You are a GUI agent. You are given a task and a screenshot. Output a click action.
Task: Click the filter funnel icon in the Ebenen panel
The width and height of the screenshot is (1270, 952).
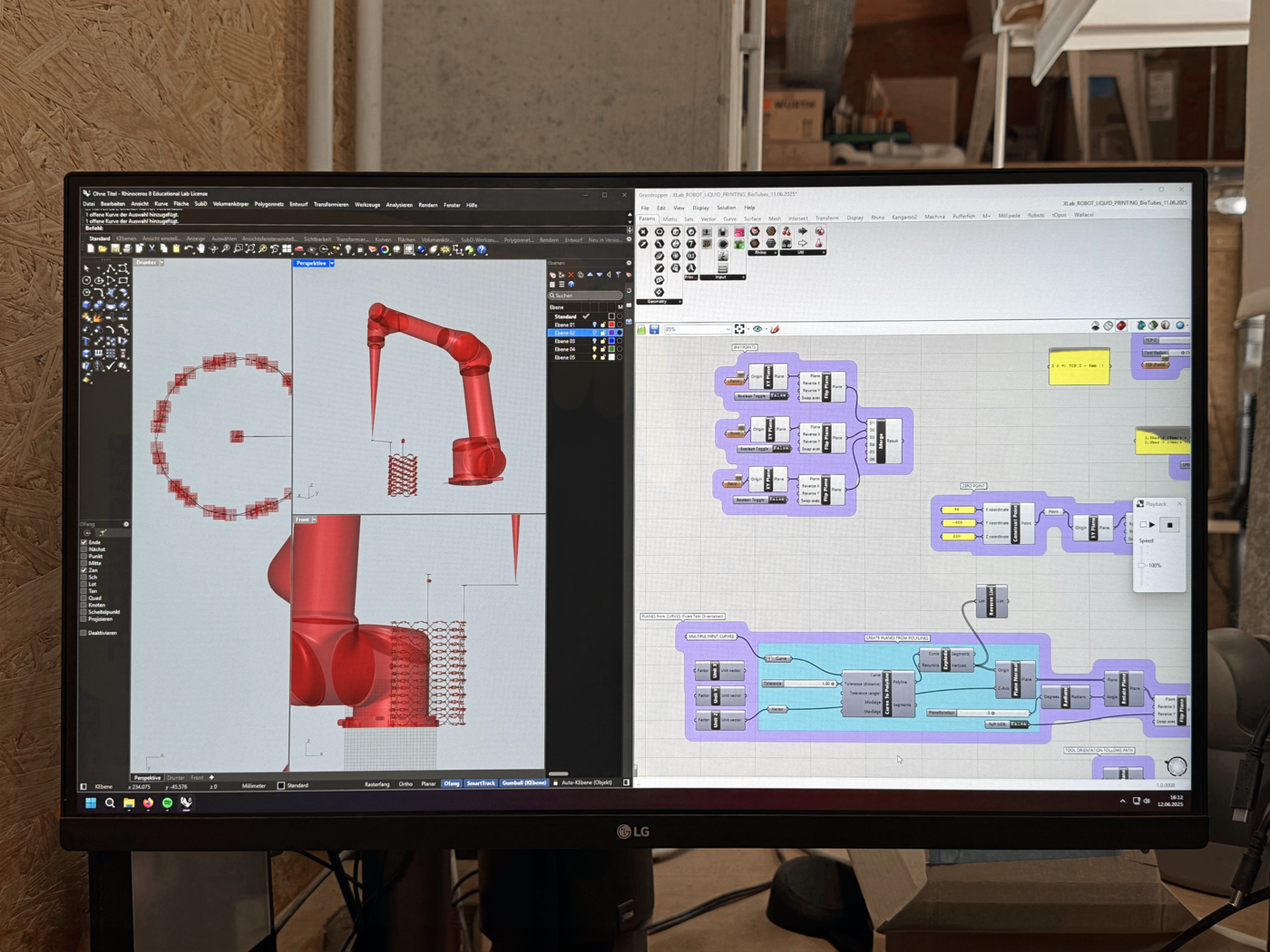pos(618,275)
